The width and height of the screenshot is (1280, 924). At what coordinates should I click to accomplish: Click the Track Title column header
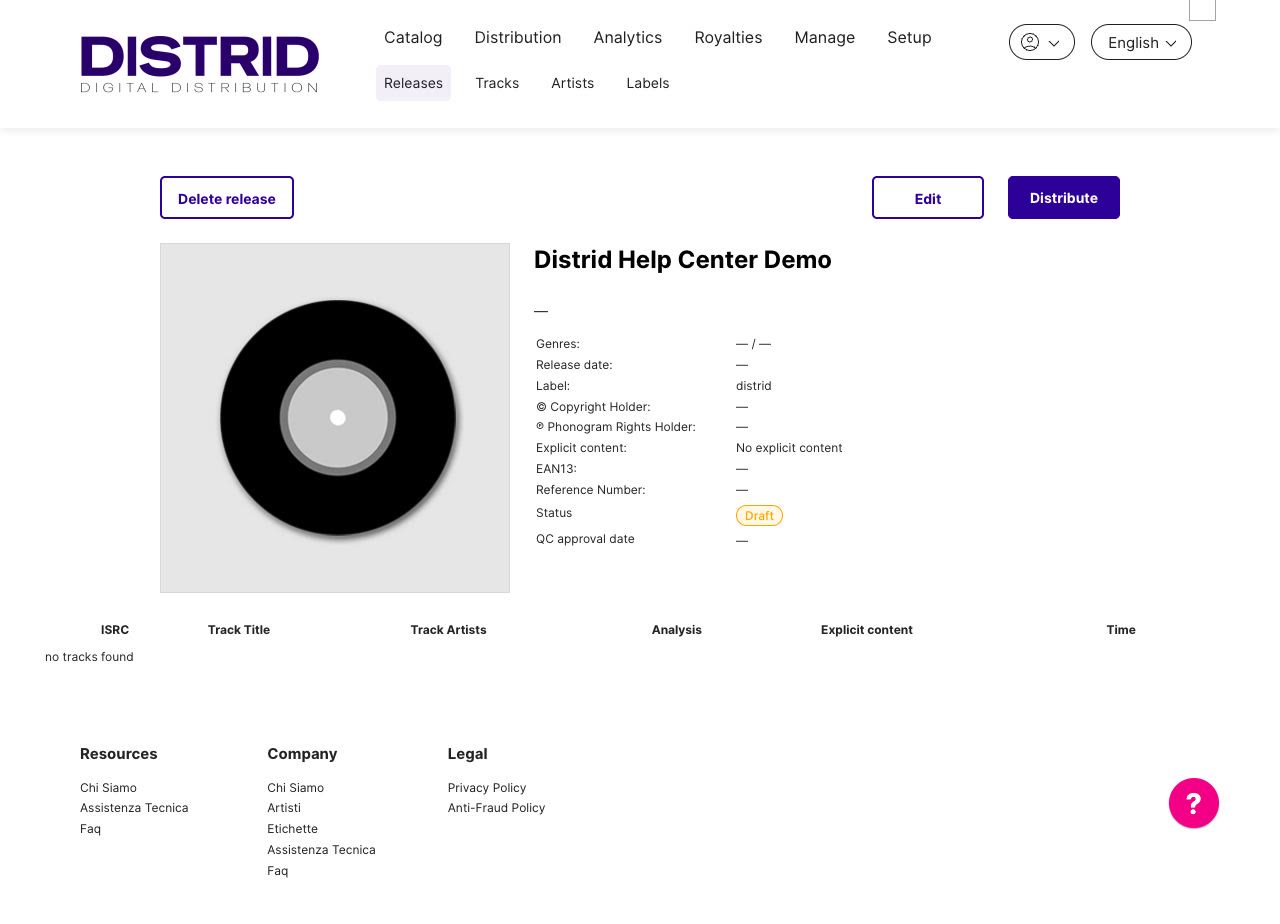click(239, 630)
